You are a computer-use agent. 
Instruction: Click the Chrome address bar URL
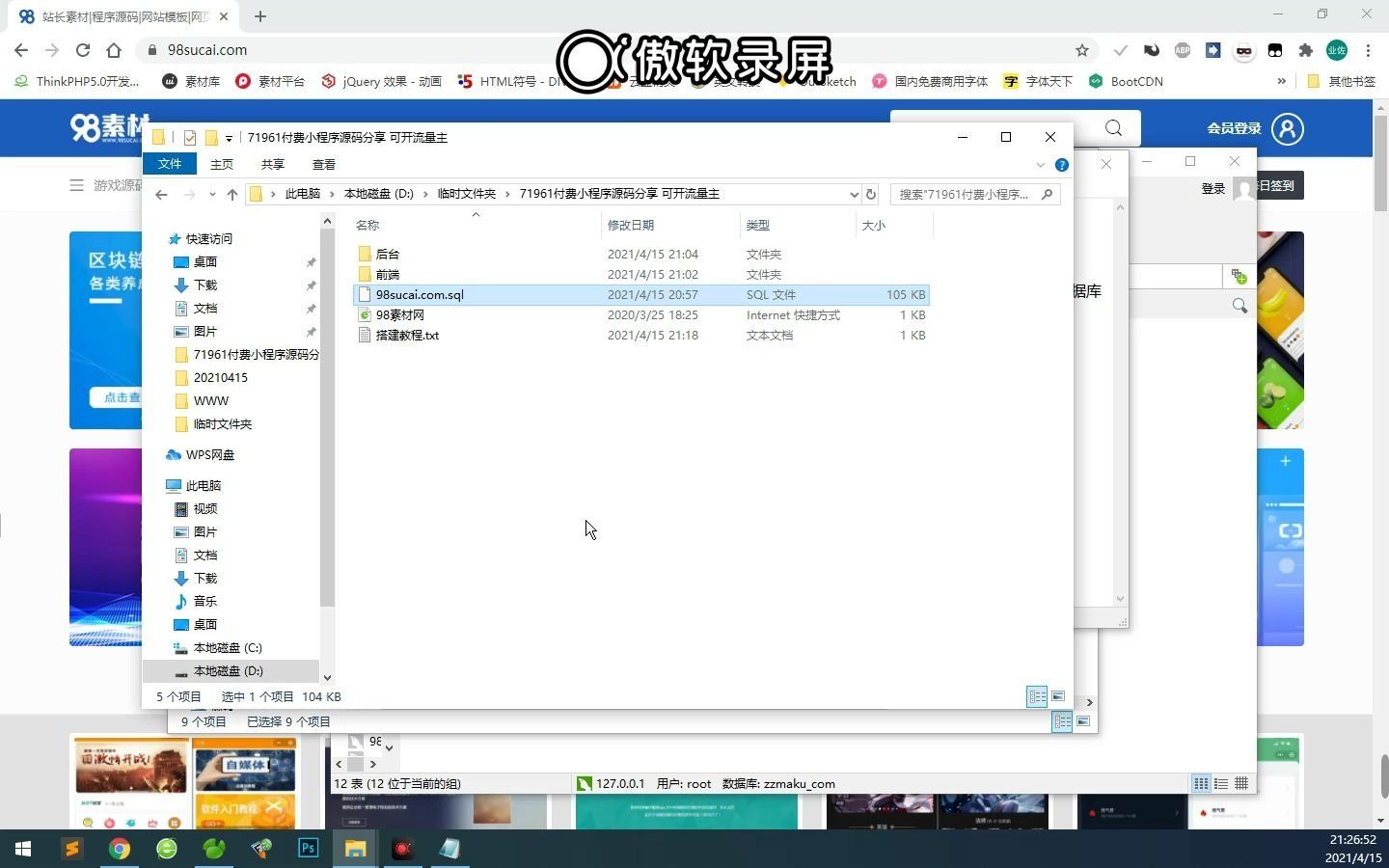207,50
